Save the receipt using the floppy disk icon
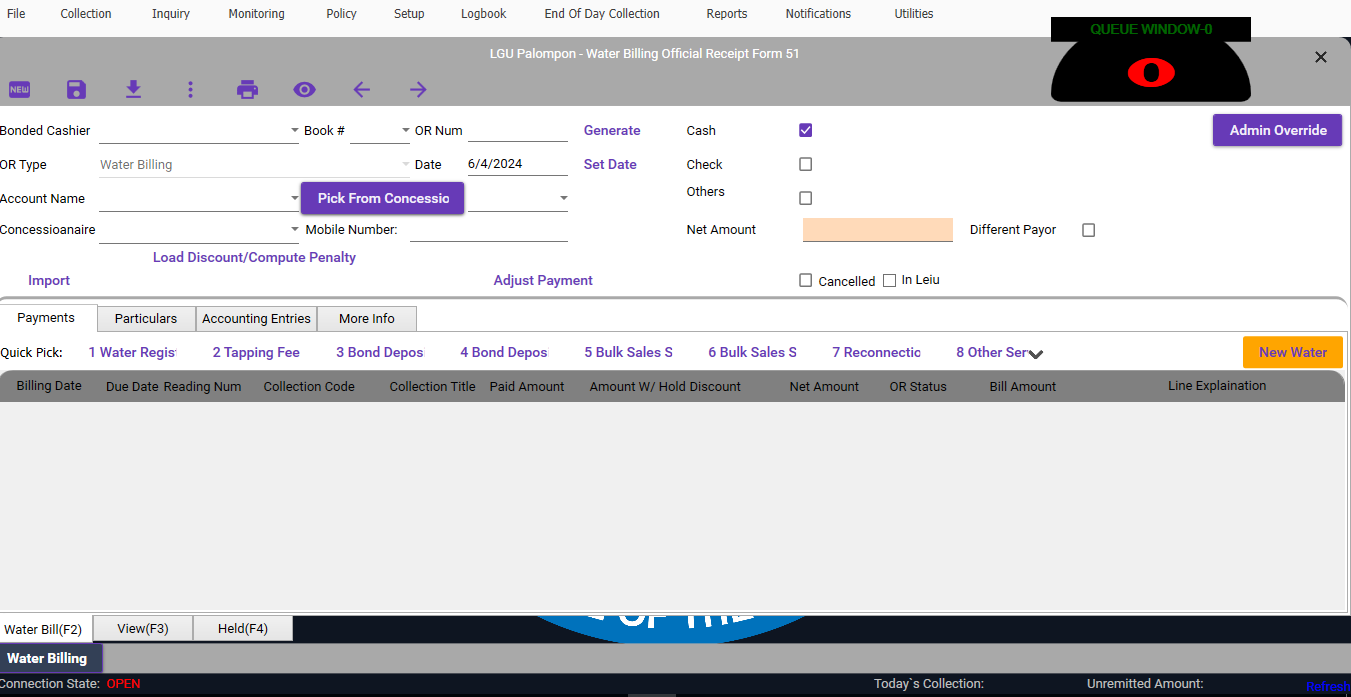This screenshot has width=1351, height=697. [76, 90]
